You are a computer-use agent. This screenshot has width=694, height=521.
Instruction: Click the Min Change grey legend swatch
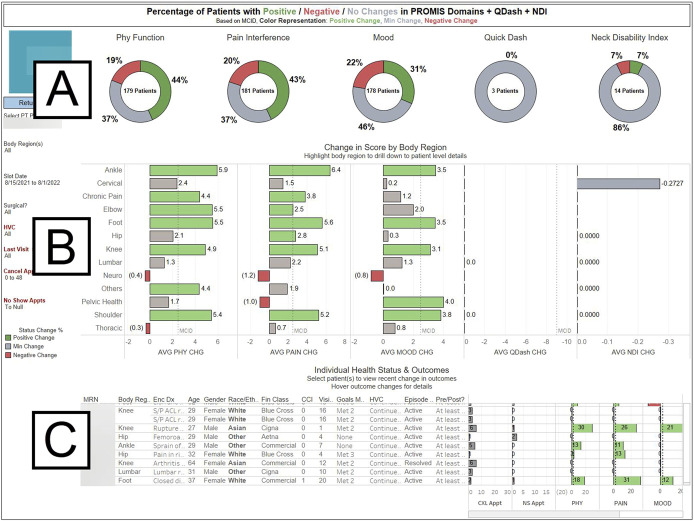pyautogui.click(x=8, y=347)
